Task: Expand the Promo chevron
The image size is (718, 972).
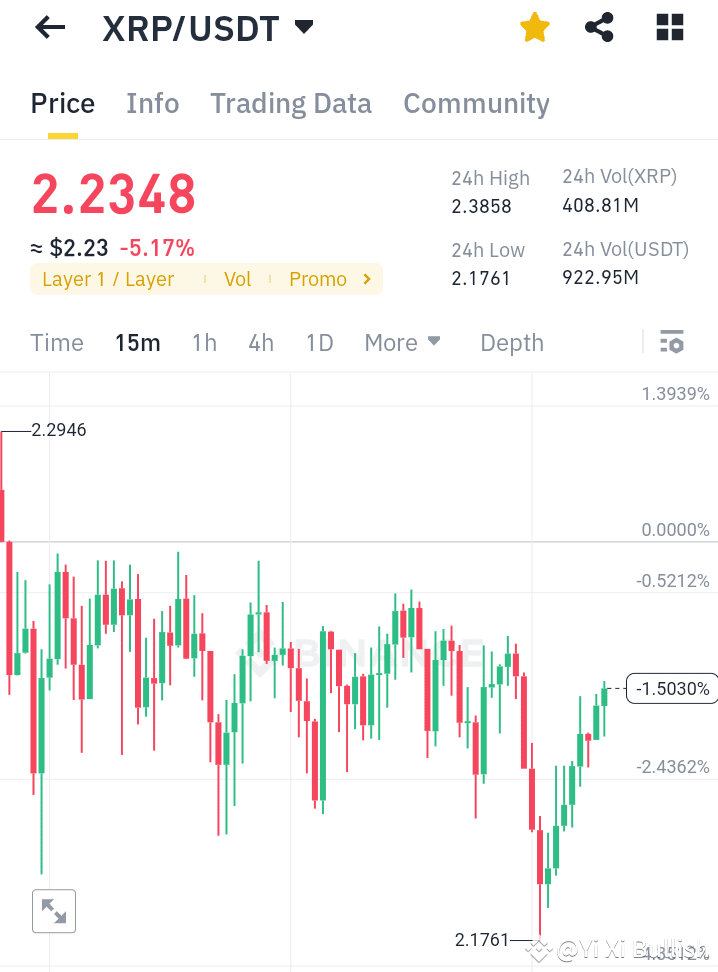Action: click(366, 279)
